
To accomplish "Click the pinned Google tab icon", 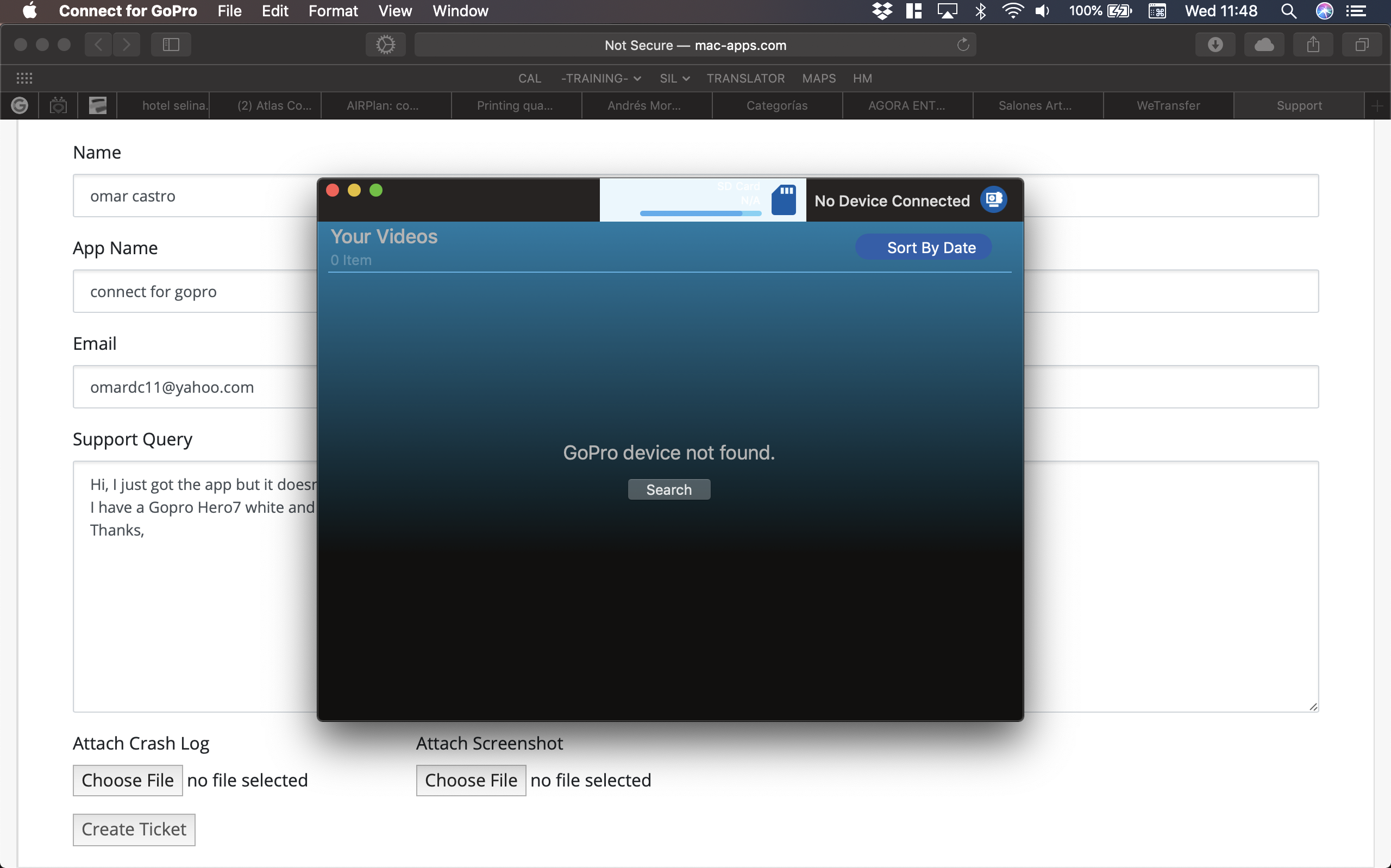I will [20, 105].
